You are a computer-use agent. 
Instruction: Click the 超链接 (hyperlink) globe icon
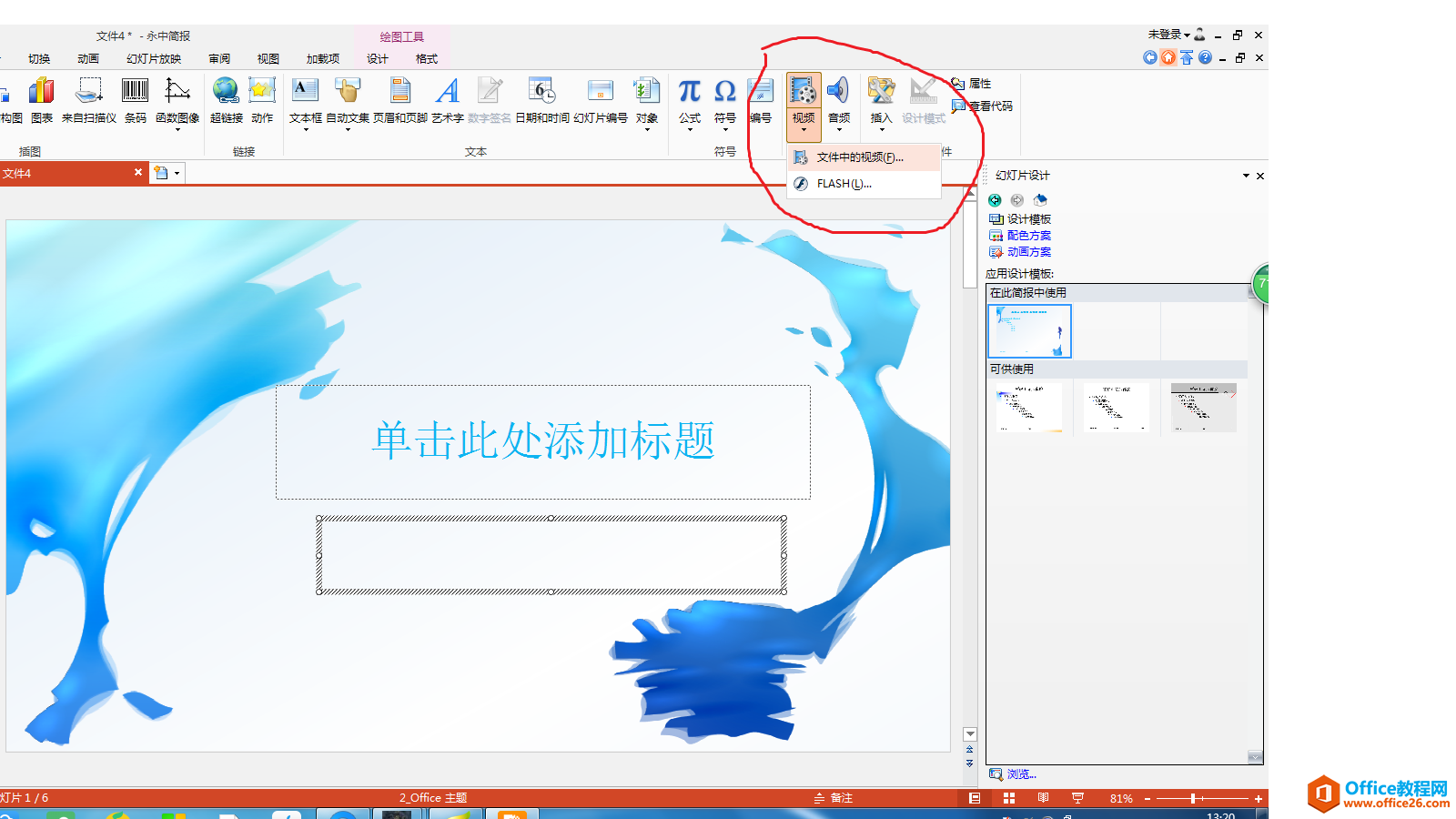point(226,91)
